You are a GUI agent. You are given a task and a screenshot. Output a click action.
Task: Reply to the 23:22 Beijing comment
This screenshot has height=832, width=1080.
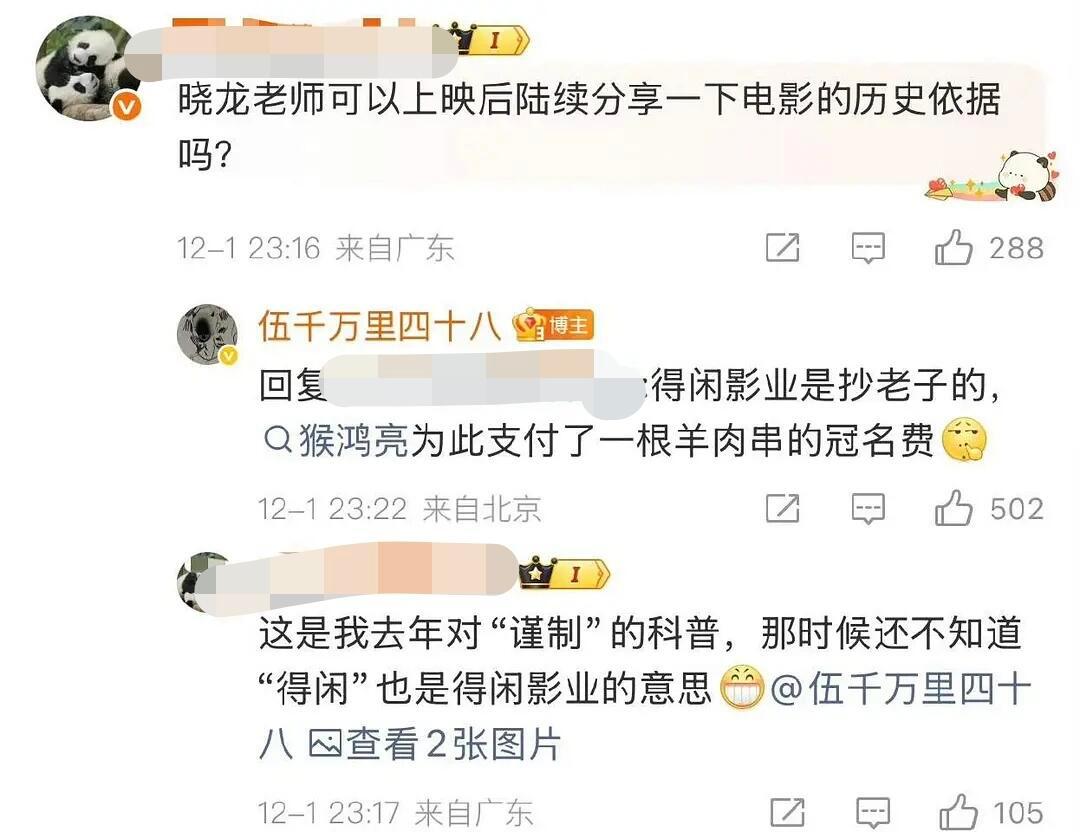tap(868, 509)
